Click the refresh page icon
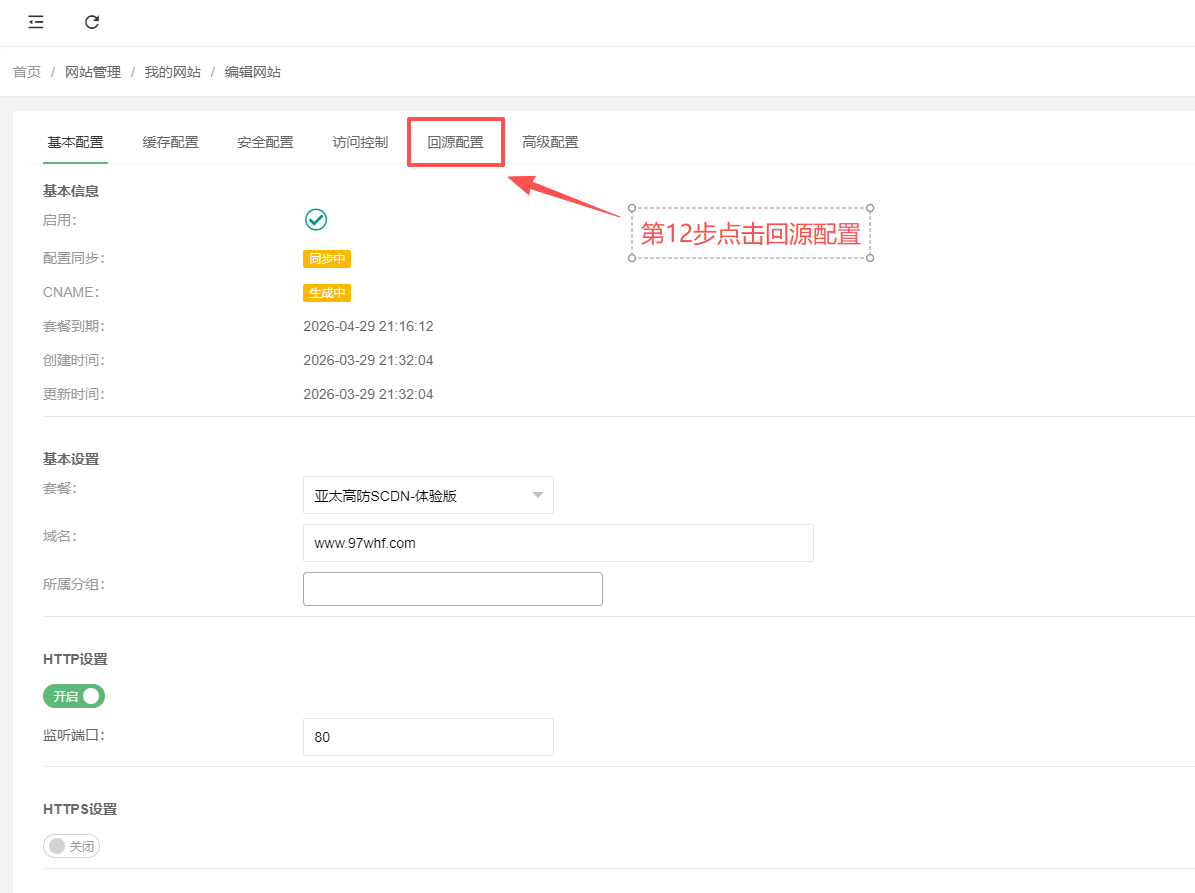 pos(92,22)
